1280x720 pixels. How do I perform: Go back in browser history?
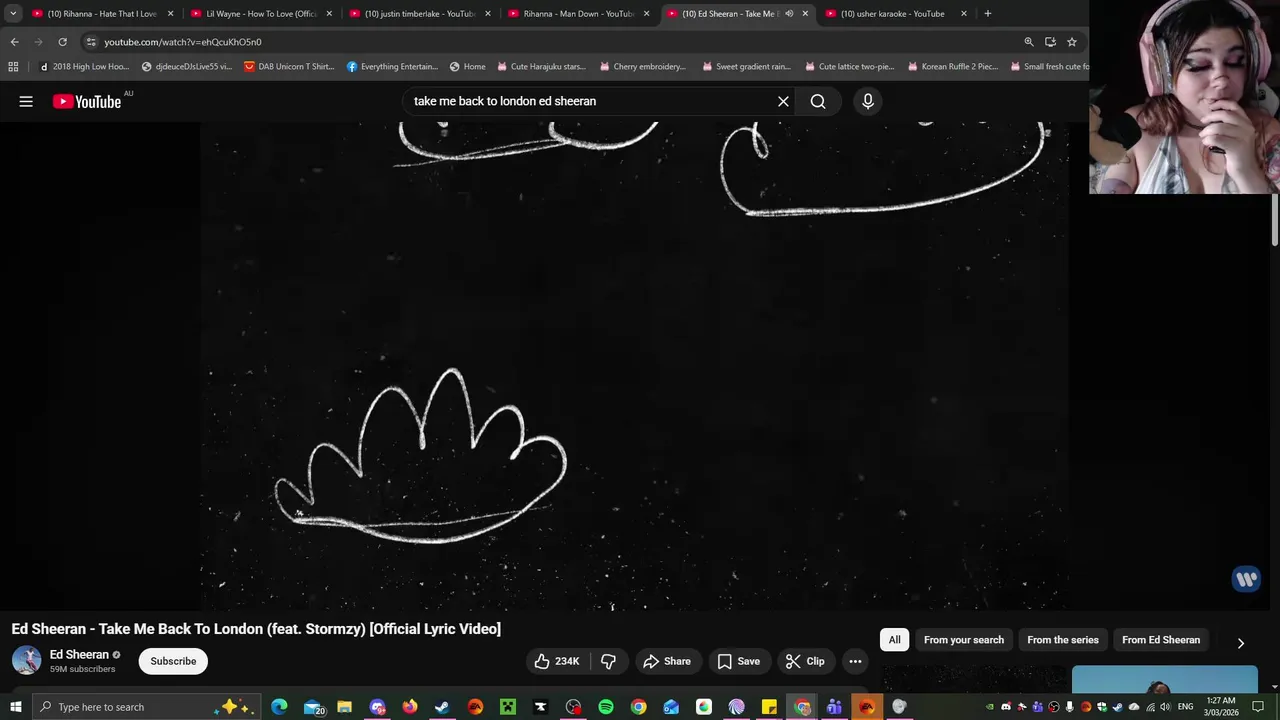coord(14,42)
